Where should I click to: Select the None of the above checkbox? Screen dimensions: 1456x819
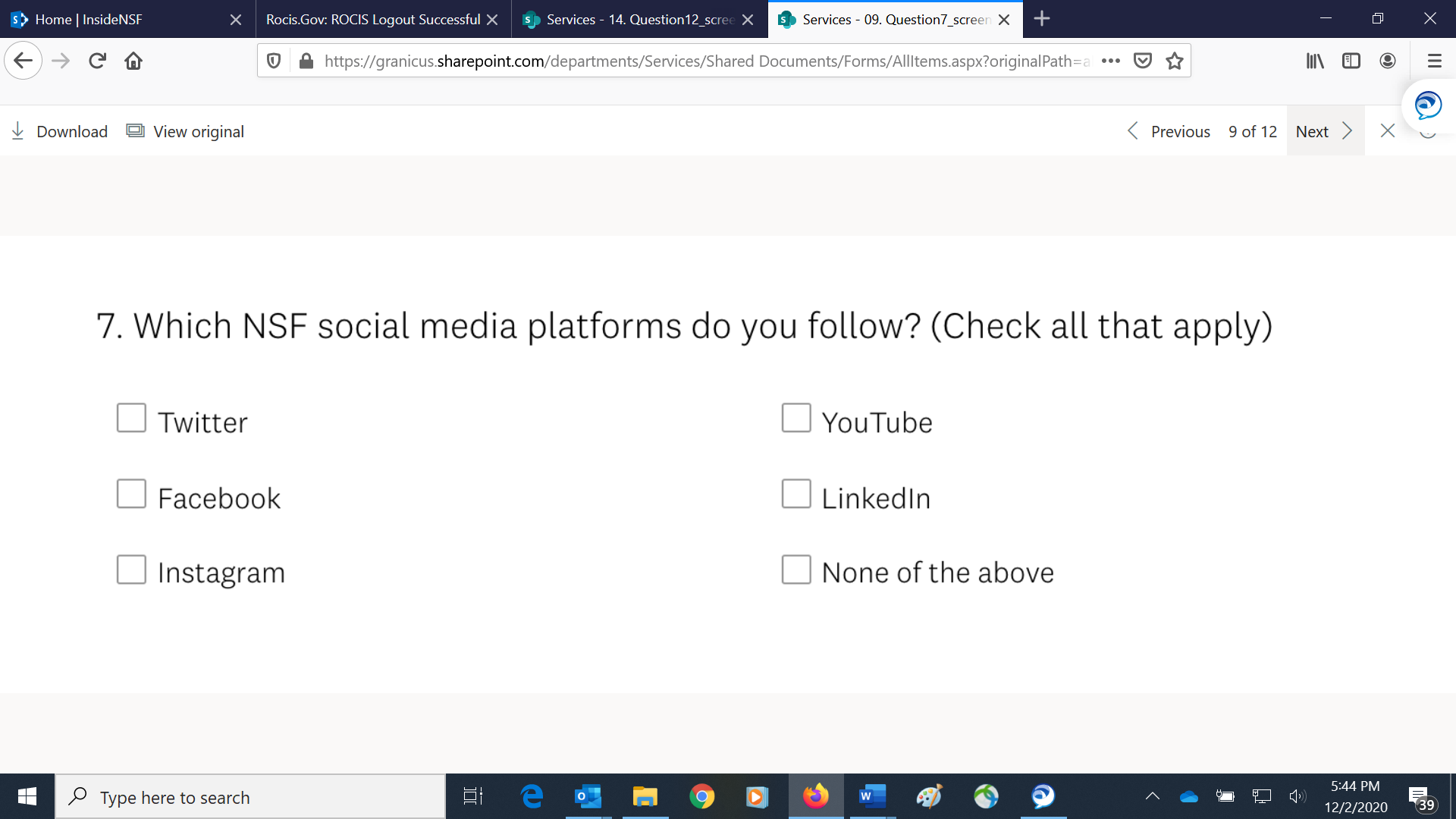pyautogui.click(x=796, y=570)
